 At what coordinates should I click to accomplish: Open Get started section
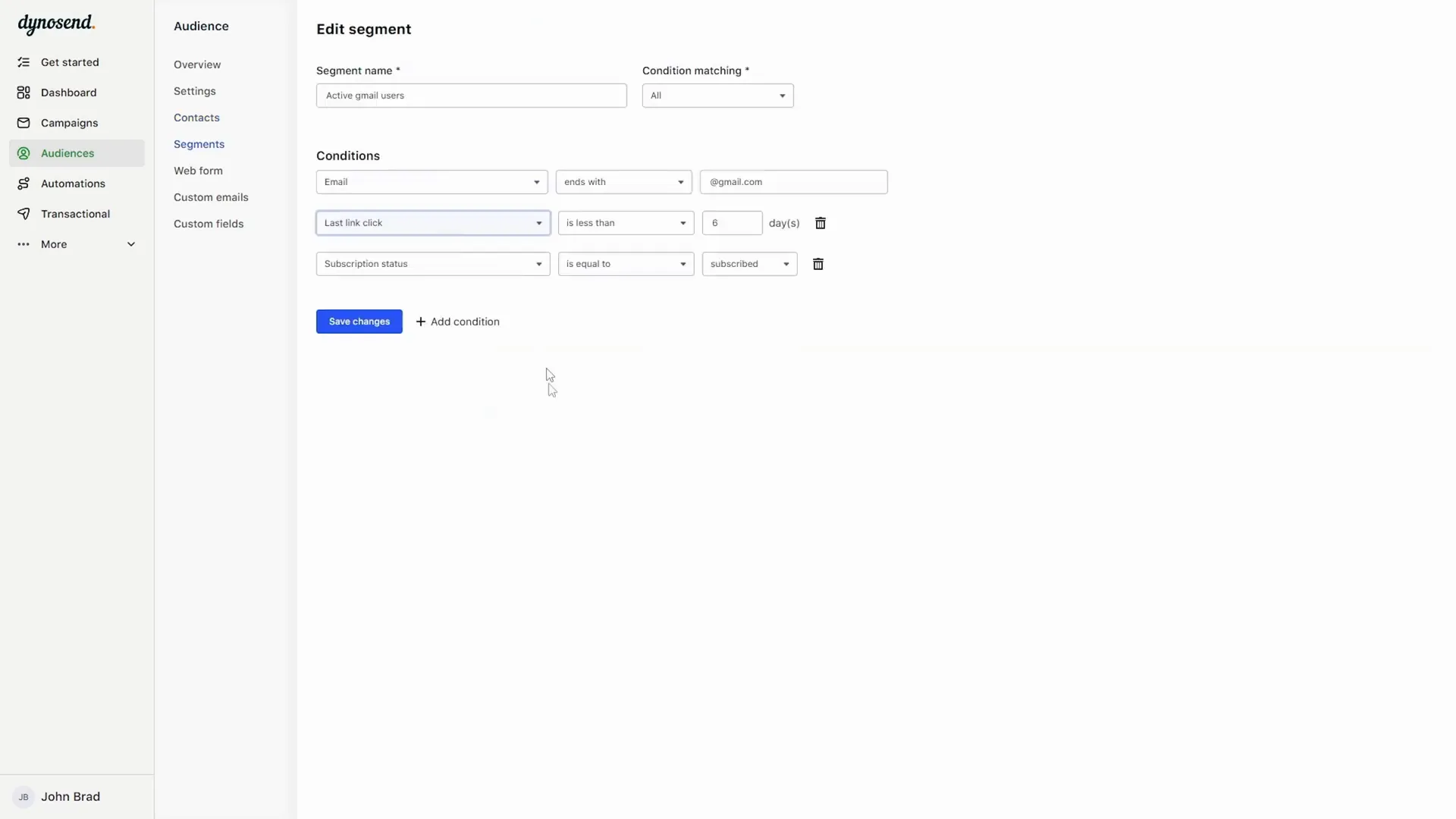tap(69, 62)
